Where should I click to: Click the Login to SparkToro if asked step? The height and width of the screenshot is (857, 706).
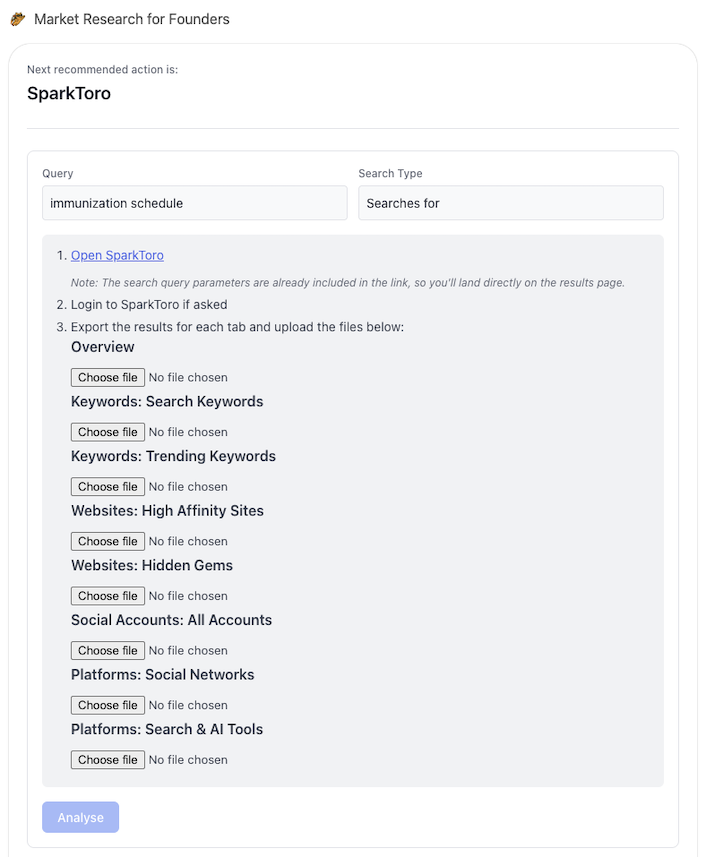click(149, 305)
